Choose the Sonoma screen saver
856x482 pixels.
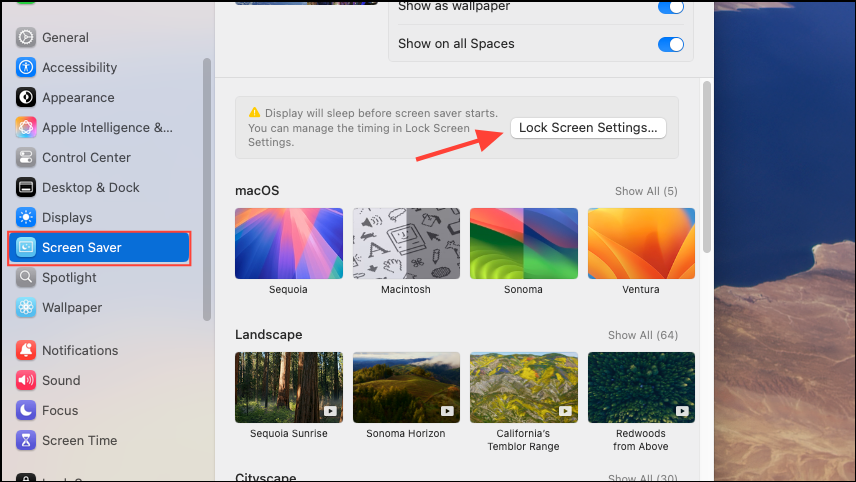pos(524,243)
